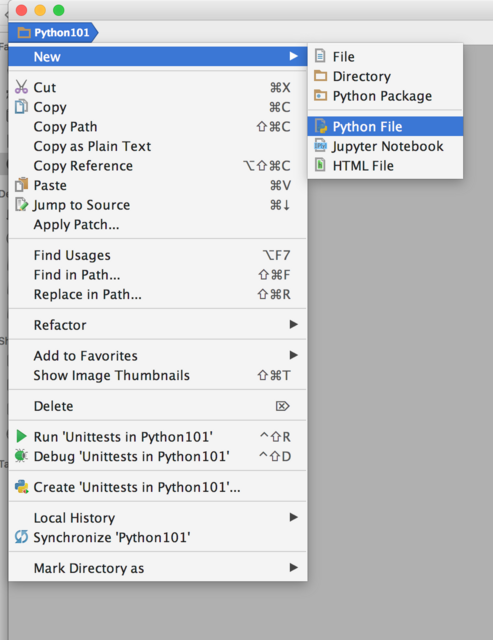
Task: Click the copy pages icon beside Copy
Action: pos(21,107)
